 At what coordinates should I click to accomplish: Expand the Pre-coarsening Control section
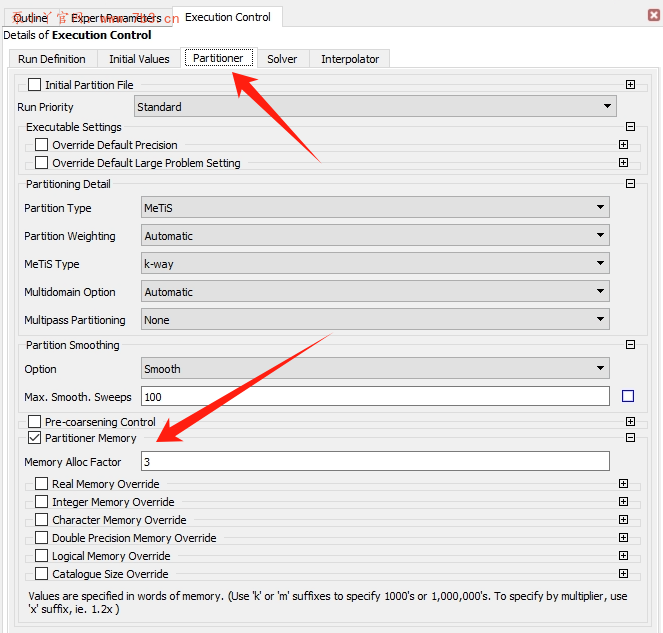click(630, 422)
